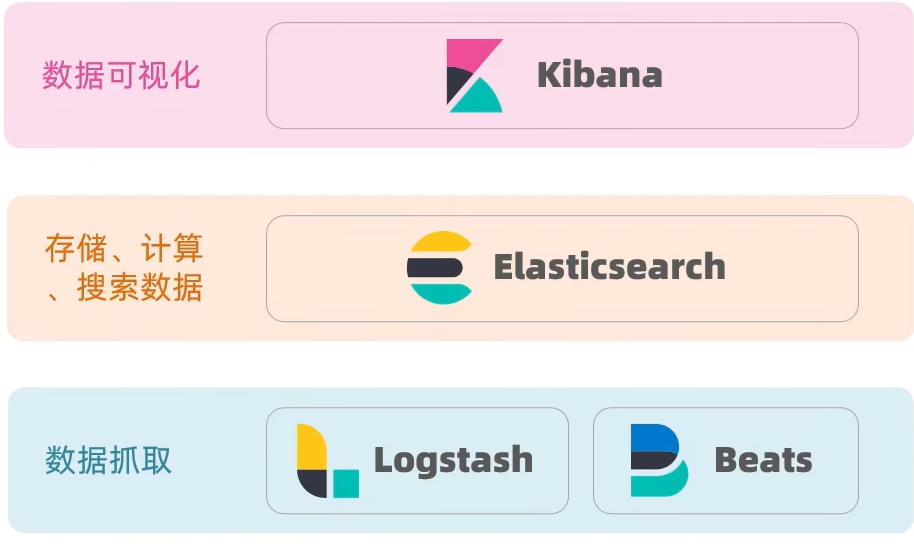Click the teal bottom of Elasticsearch logo

point(440,293)
